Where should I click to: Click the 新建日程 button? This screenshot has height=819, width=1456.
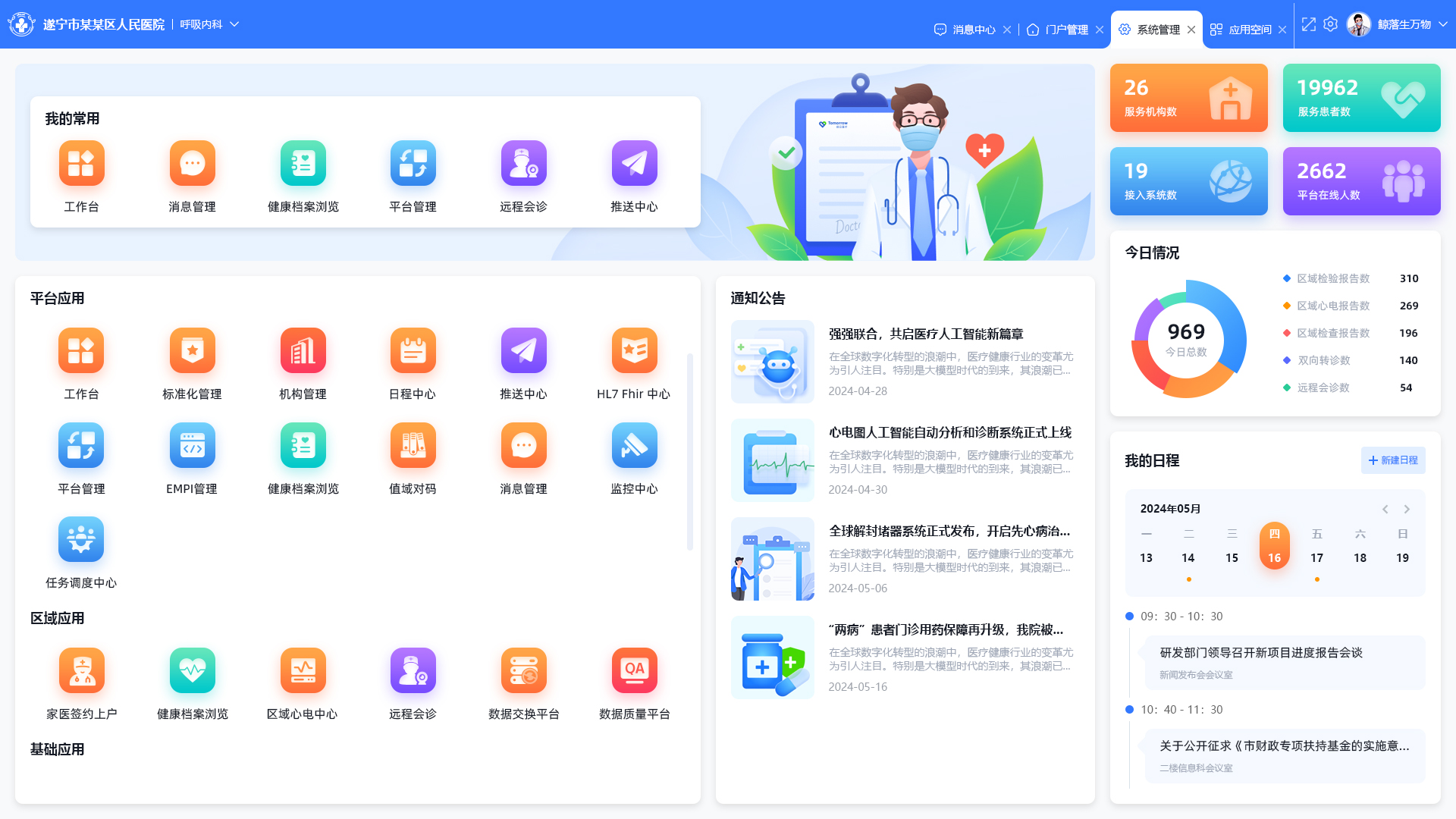1393,460
